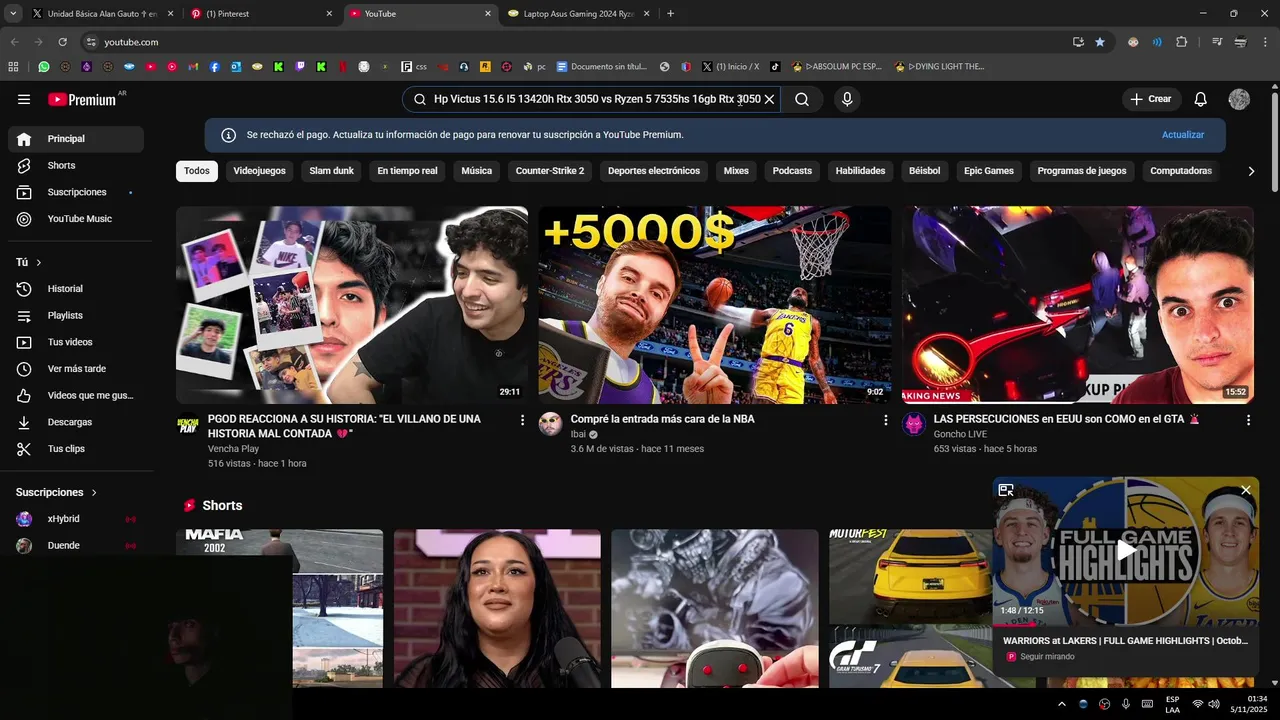
Task: Show more filter chips with right arrow
Action: click(1251, 171)
